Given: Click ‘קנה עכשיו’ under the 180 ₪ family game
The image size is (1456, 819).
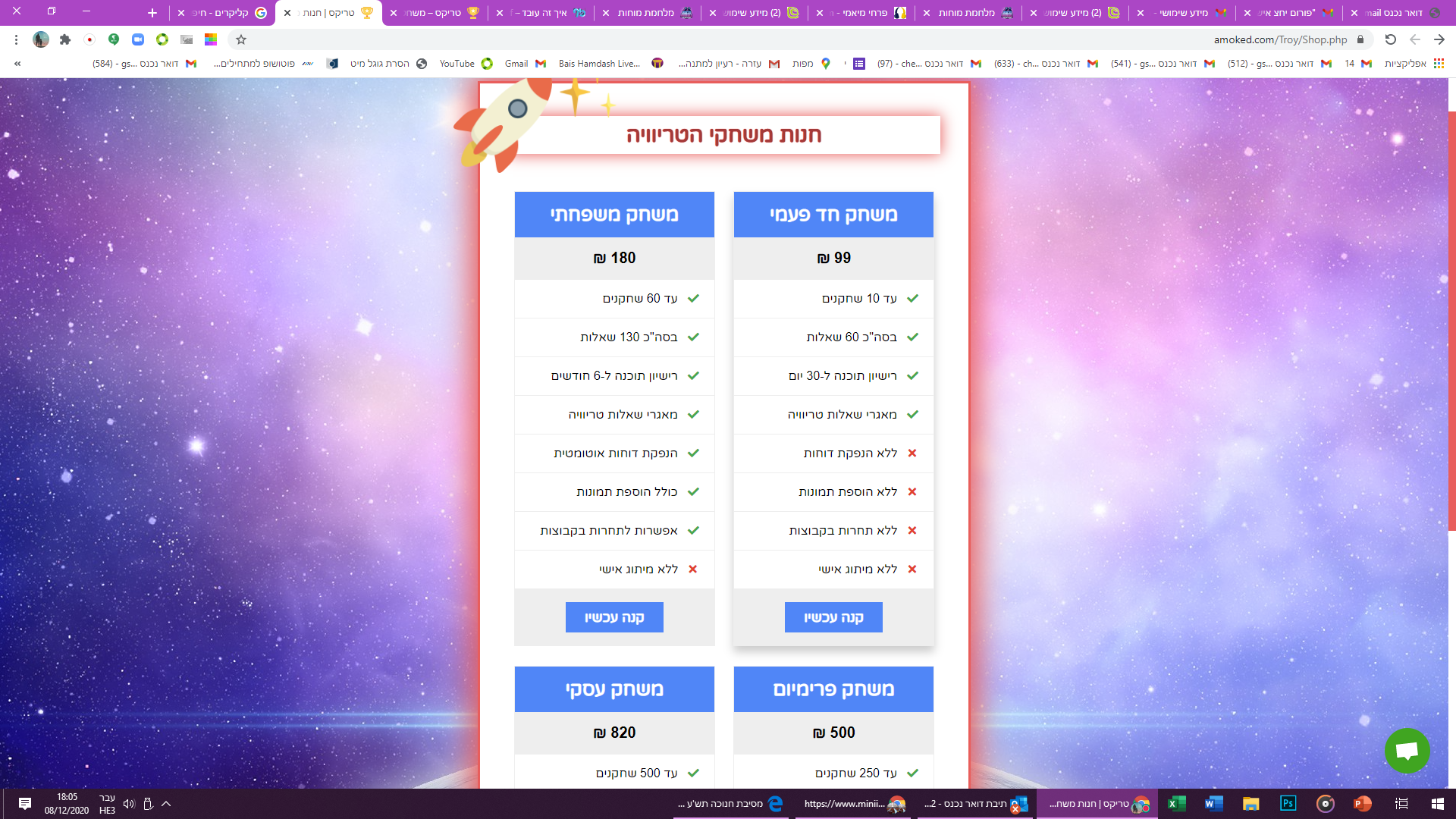Looking at the screenshot, I should click(x=614, y=617).
